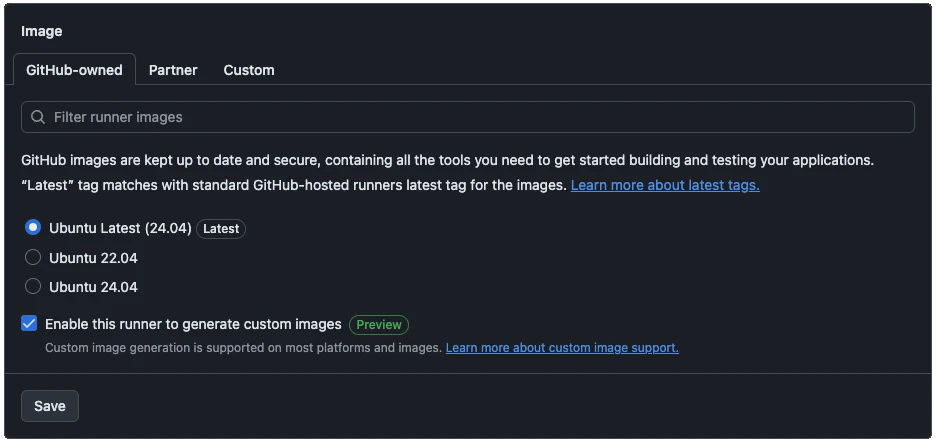Save the runner image settings
Screen dimensions: 936x443
click(x=50, y=406)
